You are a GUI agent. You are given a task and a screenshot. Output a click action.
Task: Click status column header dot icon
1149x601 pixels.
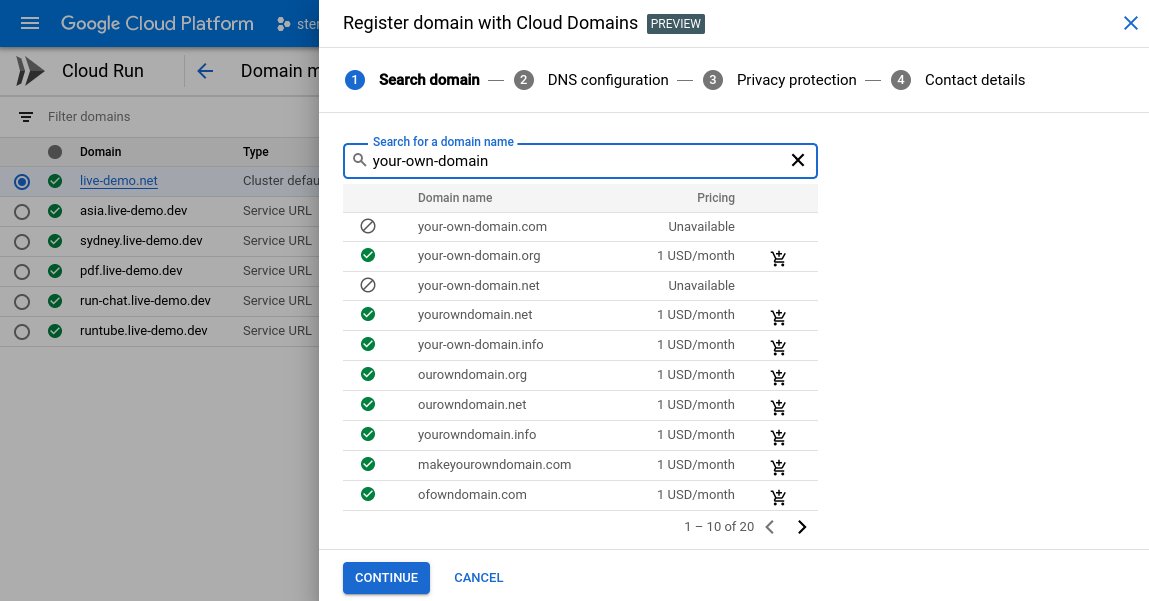coord(55,152)
